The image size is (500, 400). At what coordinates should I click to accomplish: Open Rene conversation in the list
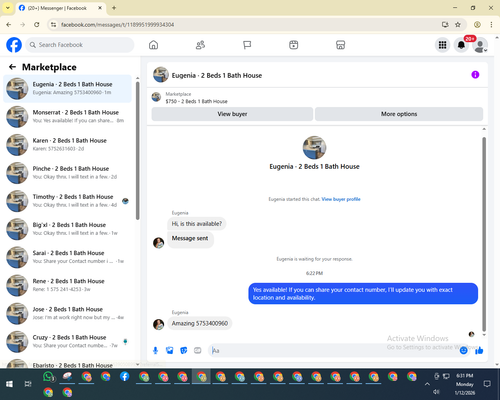pyautogui.click(x=67, y=285)
